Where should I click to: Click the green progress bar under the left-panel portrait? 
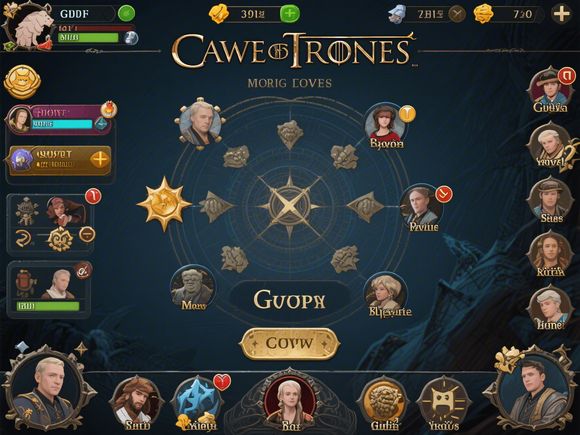pos(47,306)
